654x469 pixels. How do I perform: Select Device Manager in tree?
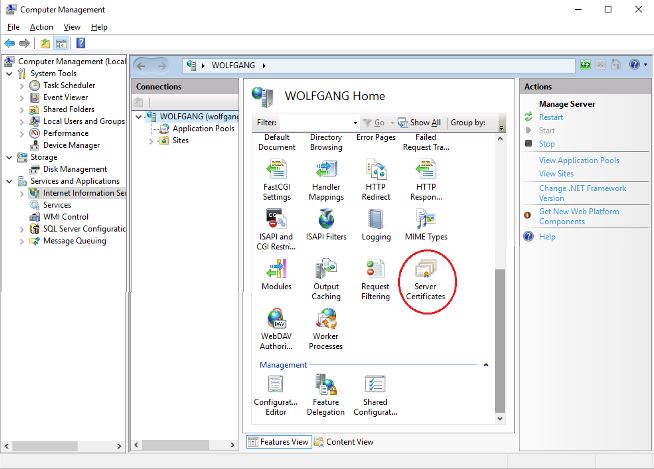[71, 145]
